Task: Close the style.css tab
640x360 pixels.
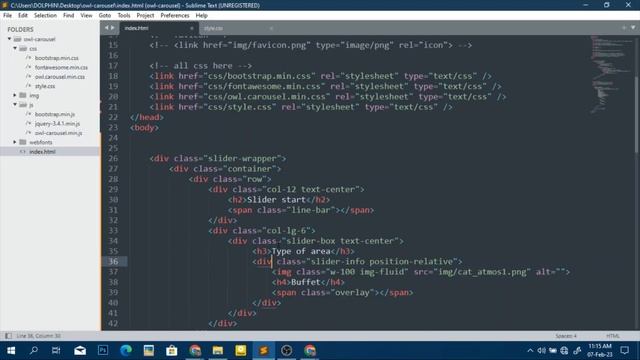Action: tap(271, 28)
